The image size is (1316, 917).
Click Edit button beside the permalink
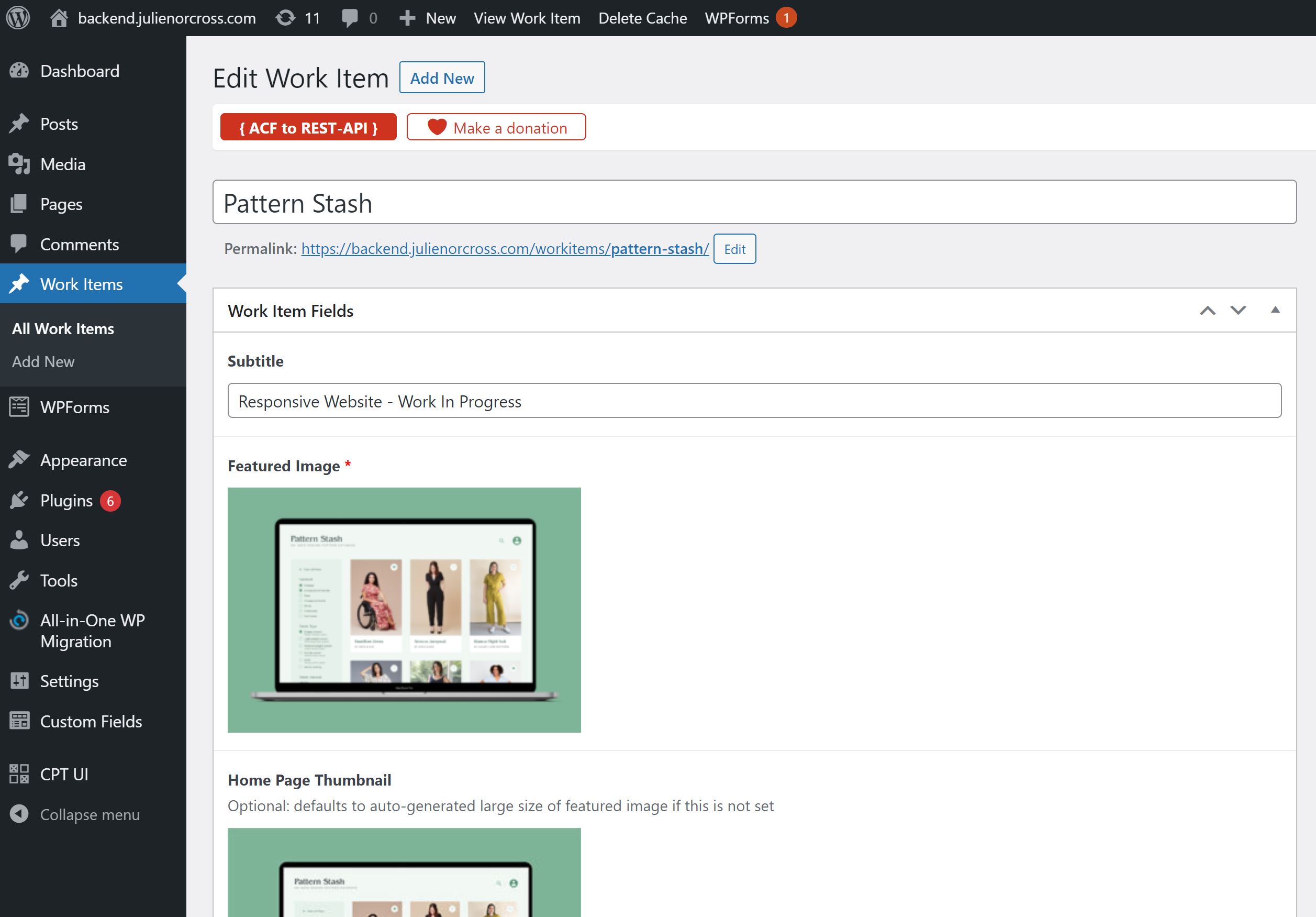[734, 249]
